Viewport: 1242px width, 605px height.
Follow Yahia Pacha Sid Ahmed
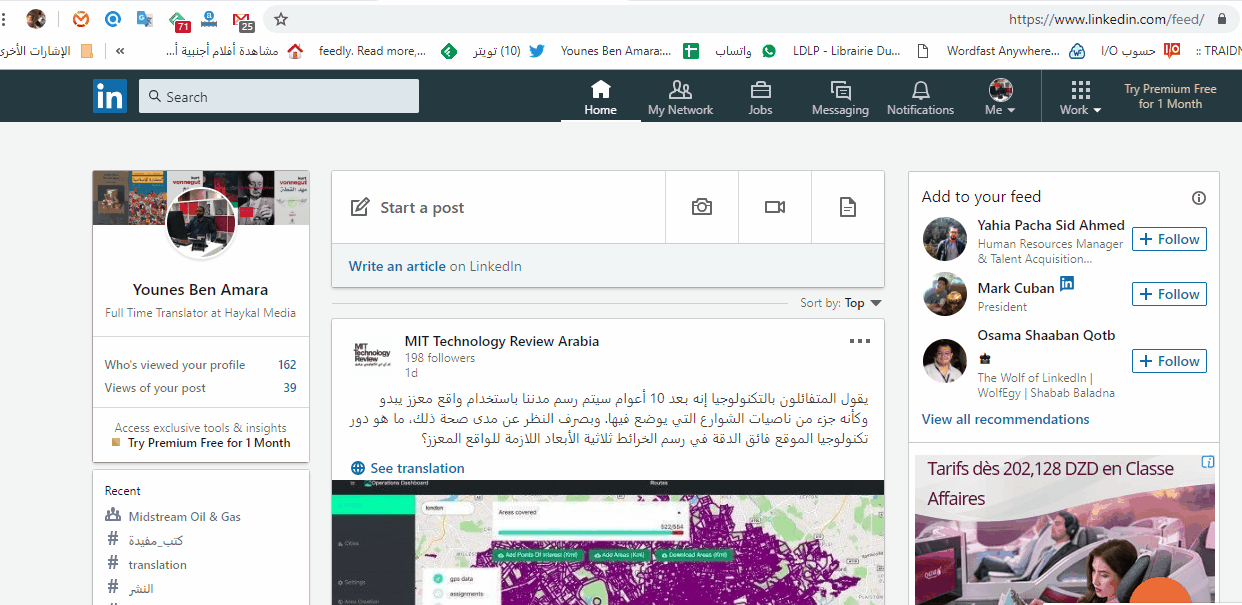[x=1169, y=239]
